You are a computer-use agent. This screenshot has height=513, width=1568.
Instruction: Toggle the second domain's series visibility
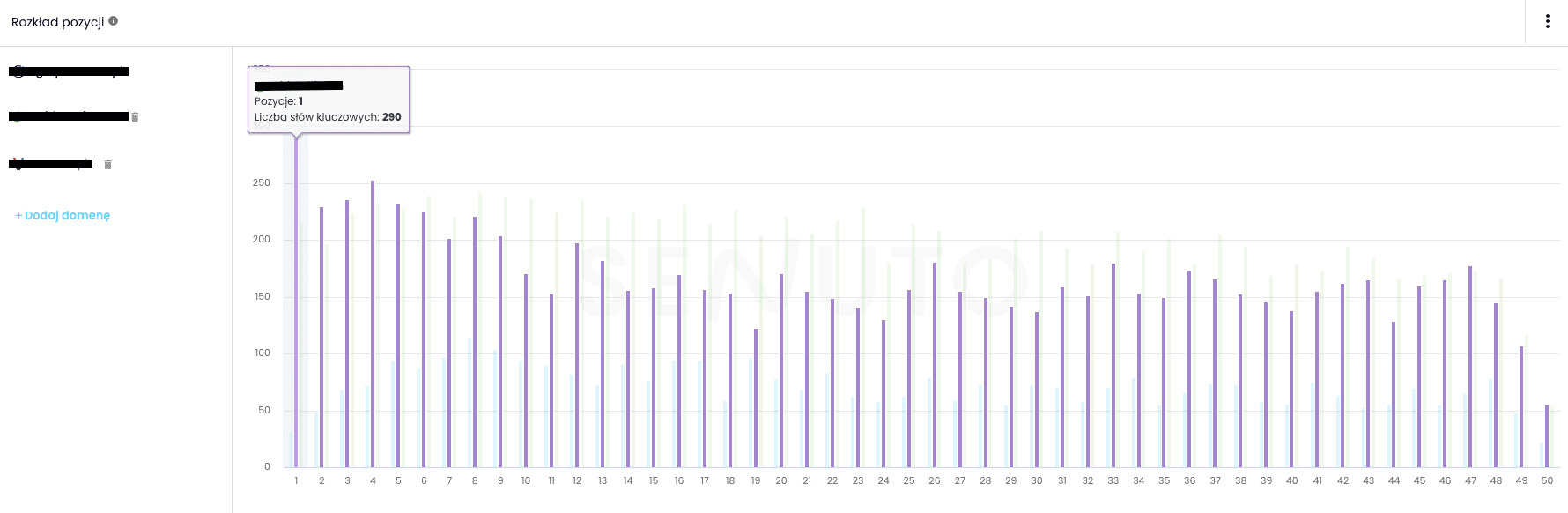[x=69, y=116]
